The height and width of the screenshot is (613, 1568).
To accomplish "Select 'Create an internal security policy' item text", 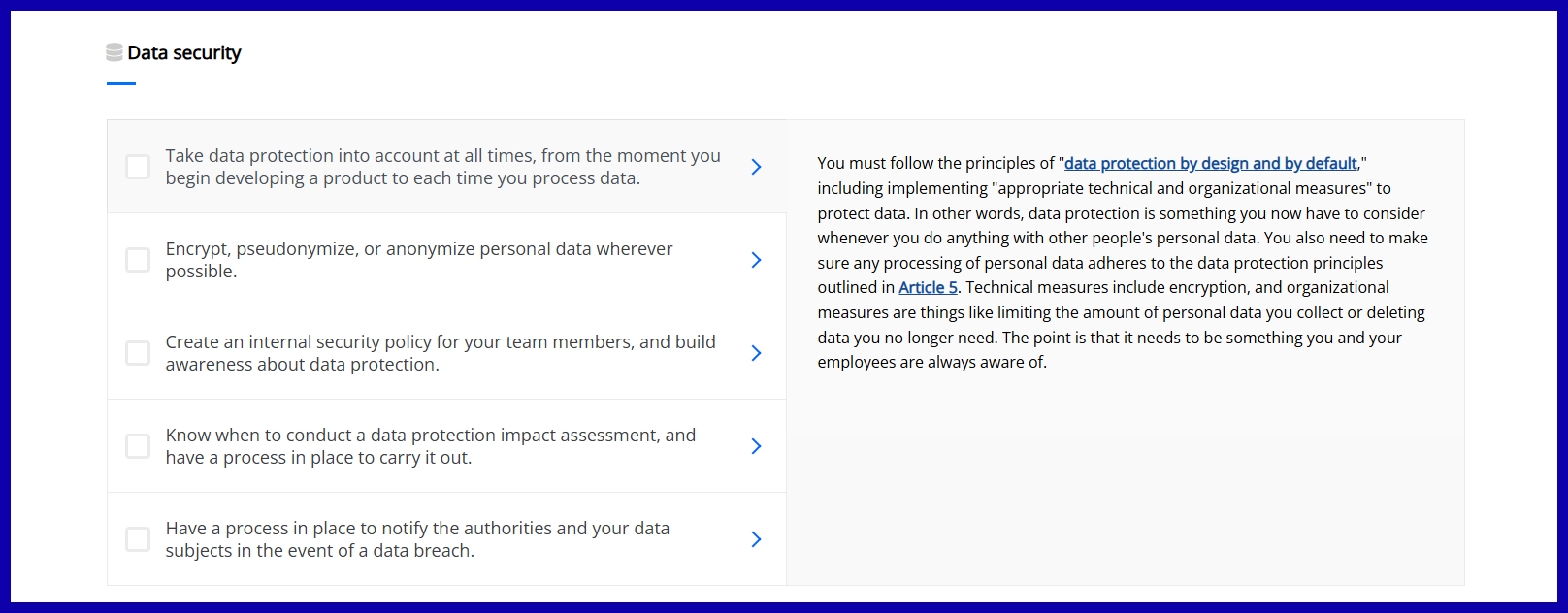I will click(441, 353).
